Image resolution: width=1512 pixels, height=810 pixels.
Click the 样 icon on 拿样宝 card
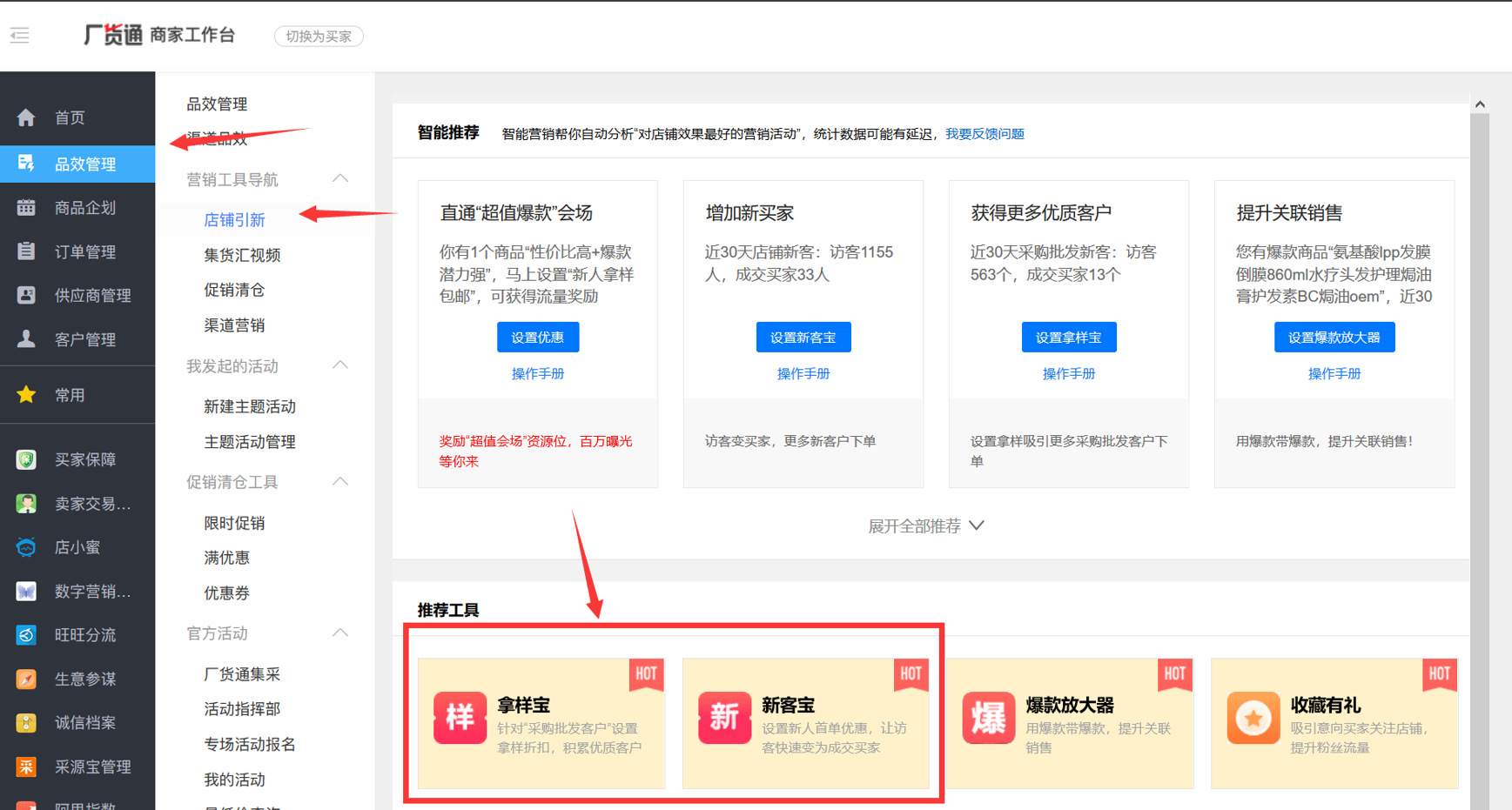460,717
